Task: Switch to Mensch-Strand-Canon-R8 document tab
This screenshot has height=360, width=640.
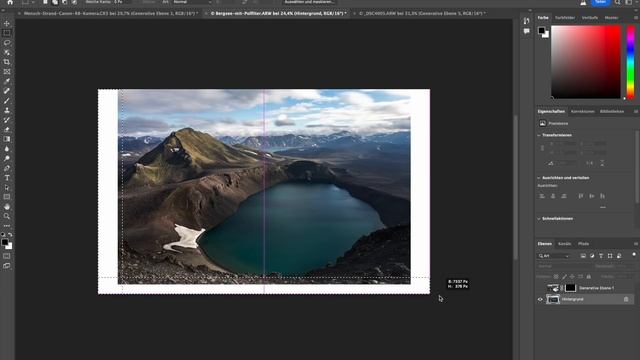Action: pyautogui.click(x=110, y=13)
